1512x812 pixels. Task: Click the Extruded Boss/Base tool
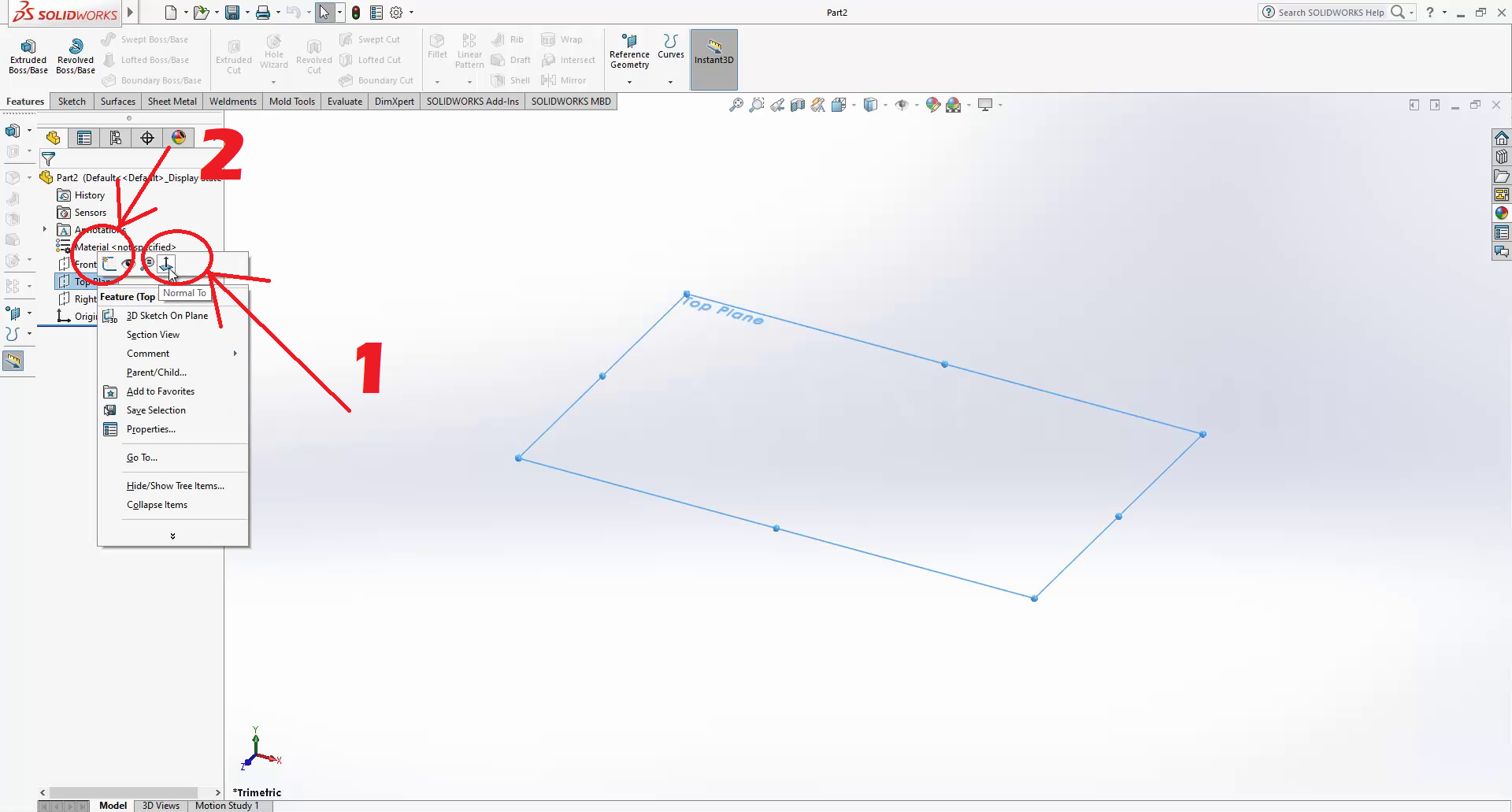coord(28,56)
